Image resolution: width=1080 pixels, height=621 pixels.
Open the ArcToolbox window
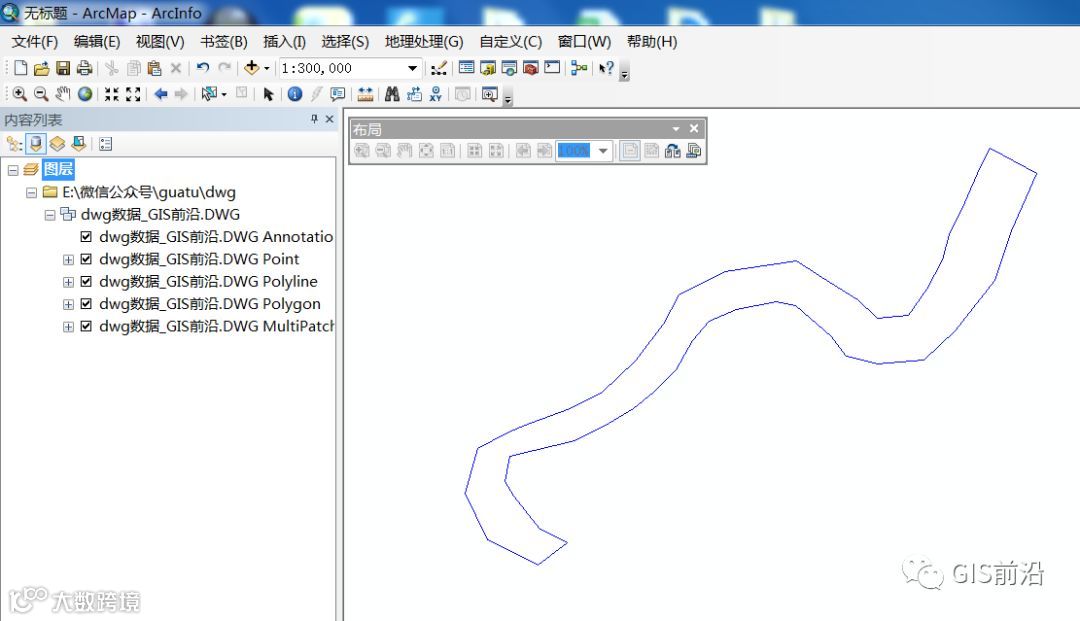click(530, 68)
